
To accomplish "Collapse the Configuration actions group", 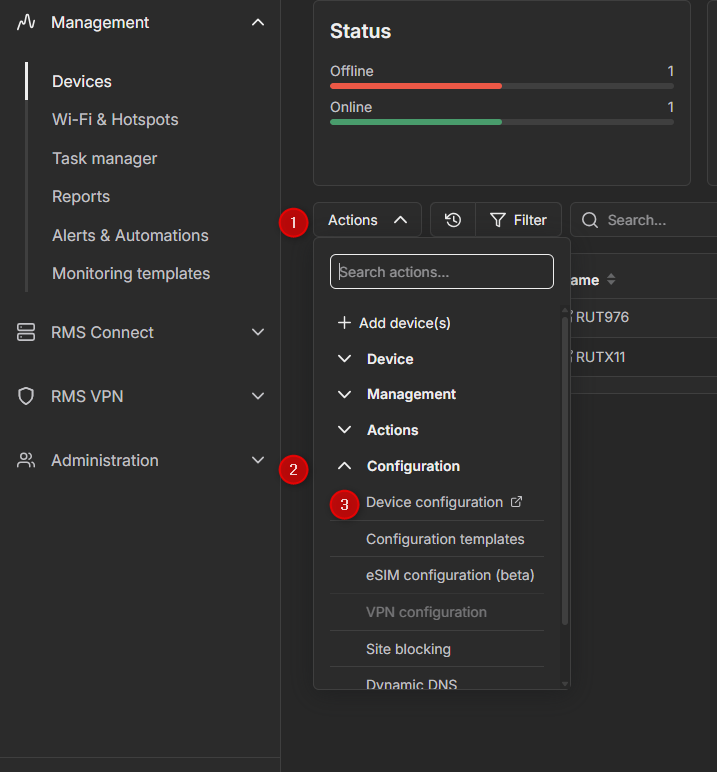I will (x=412, y=466).
